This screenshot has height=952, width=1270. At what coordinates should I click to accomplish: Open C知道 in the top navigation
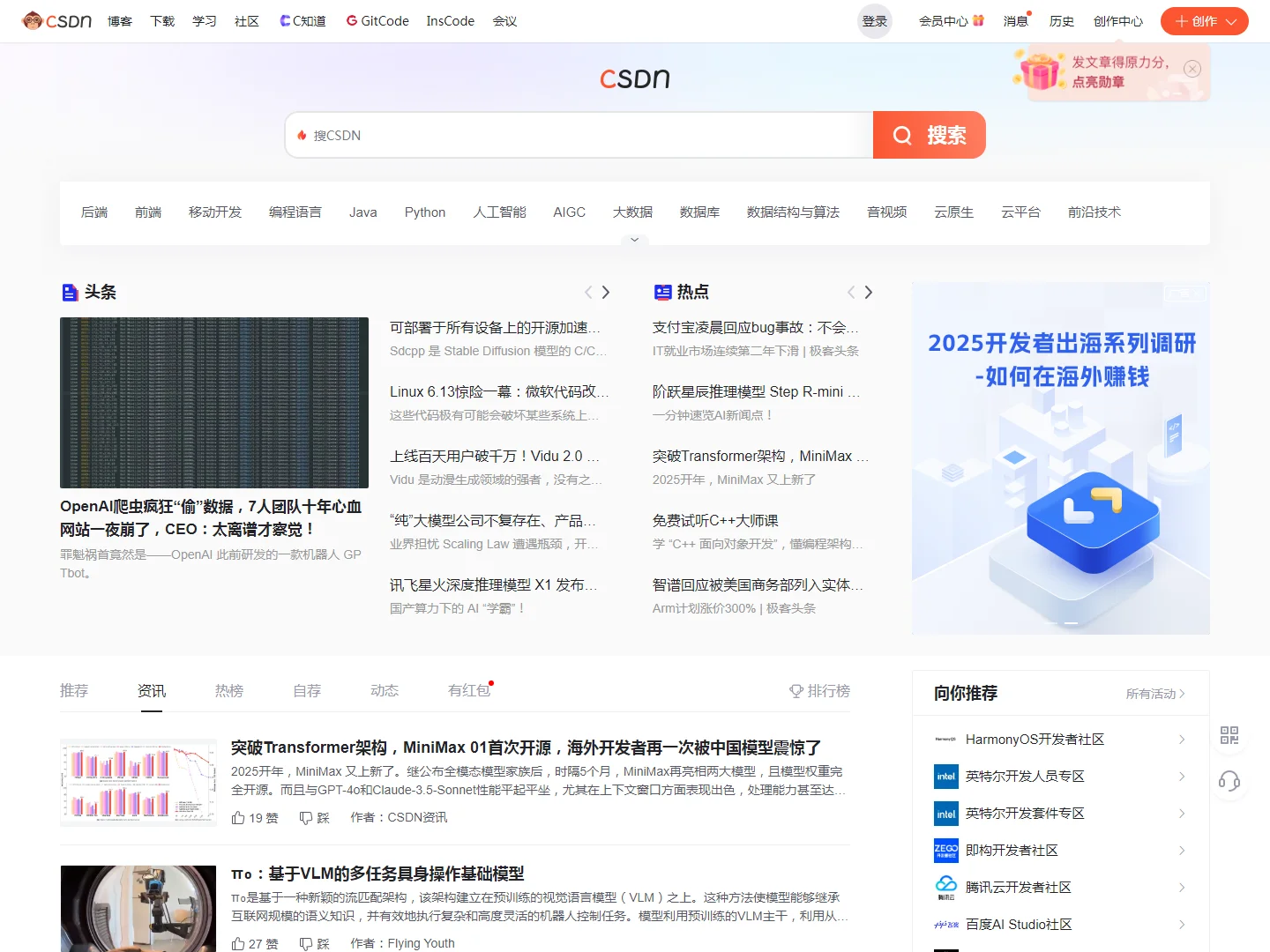pos(303,21)
